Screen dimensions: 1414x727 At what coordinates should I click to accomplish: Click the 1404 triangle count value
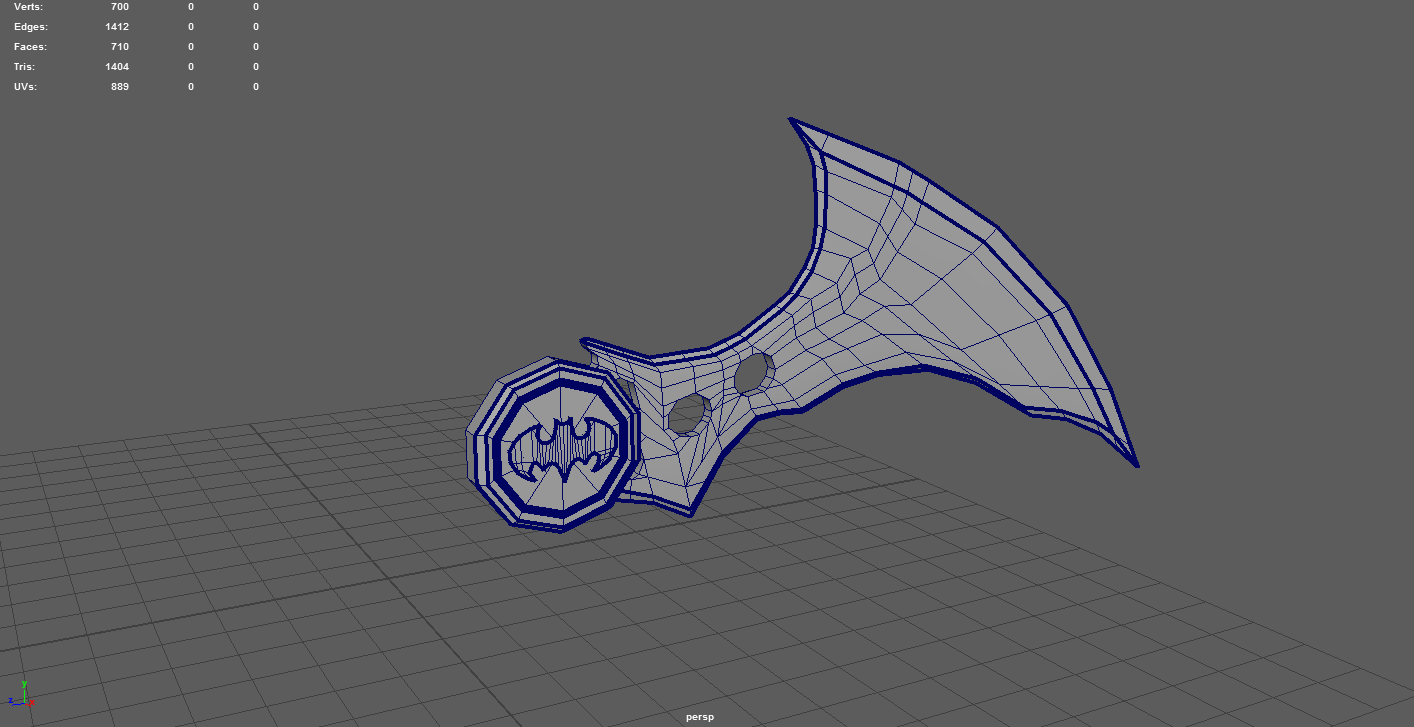tap(117, 67)
